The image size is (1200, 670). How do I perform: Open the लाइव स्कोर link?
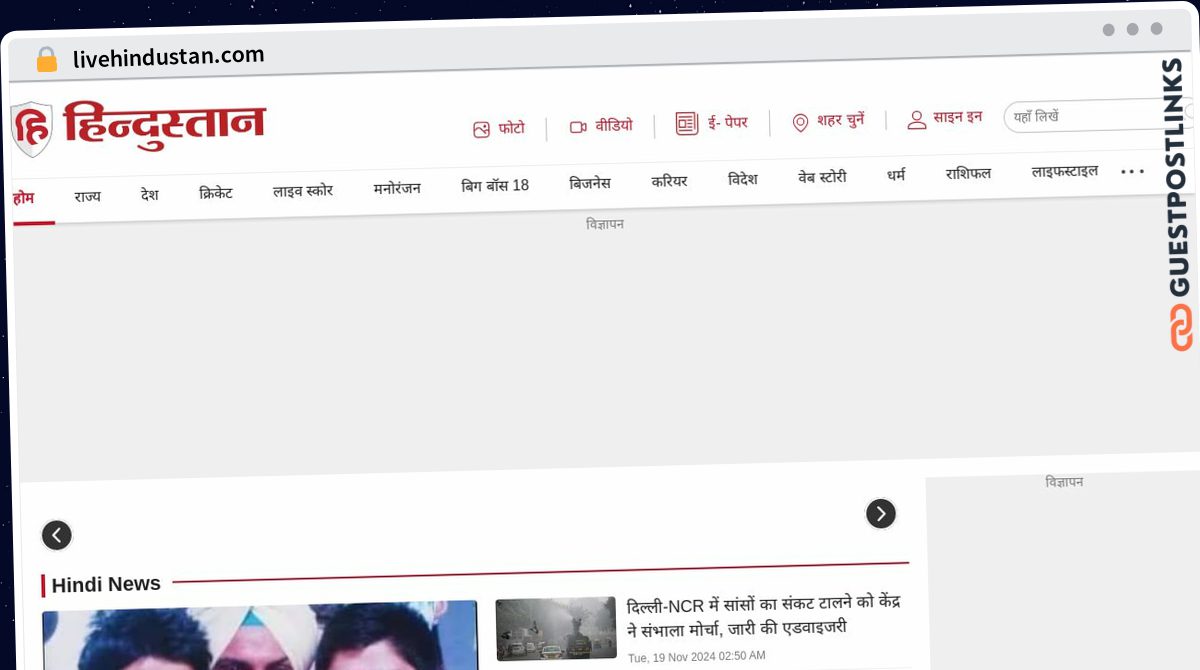pos(303,190)
